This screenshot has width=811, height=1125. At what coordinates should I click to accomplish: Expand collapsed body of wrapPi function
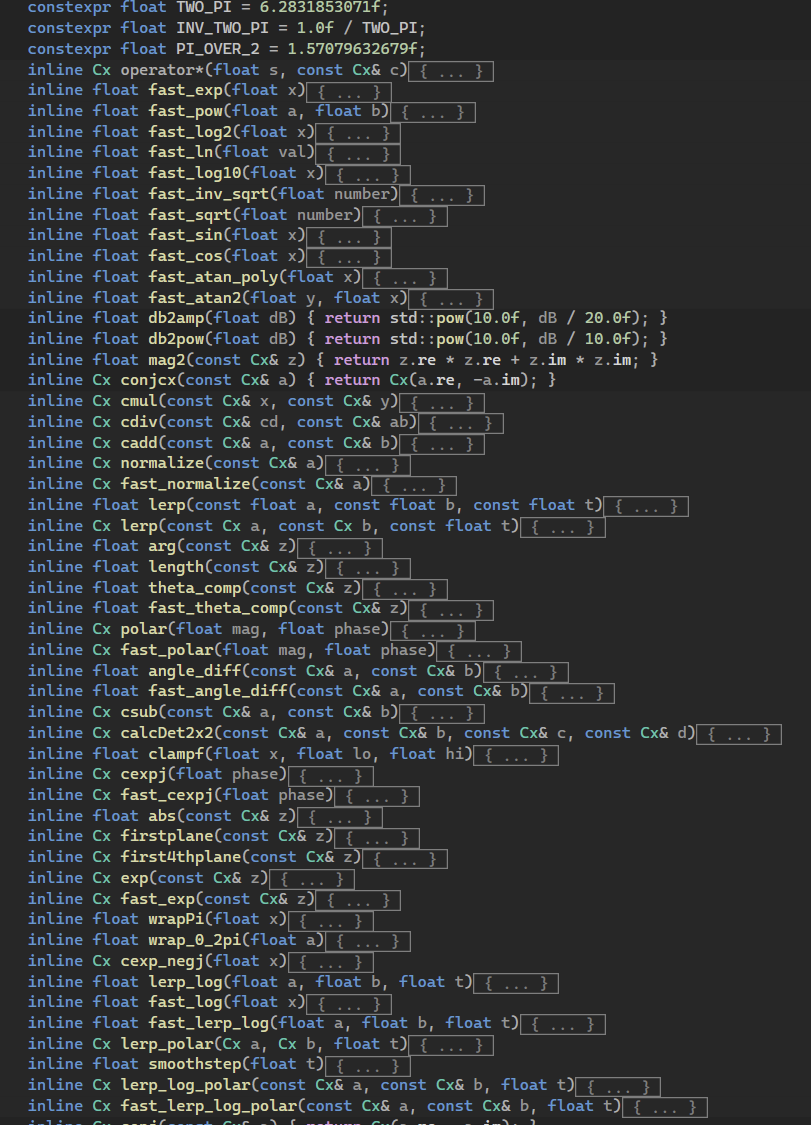click(330, 921)
